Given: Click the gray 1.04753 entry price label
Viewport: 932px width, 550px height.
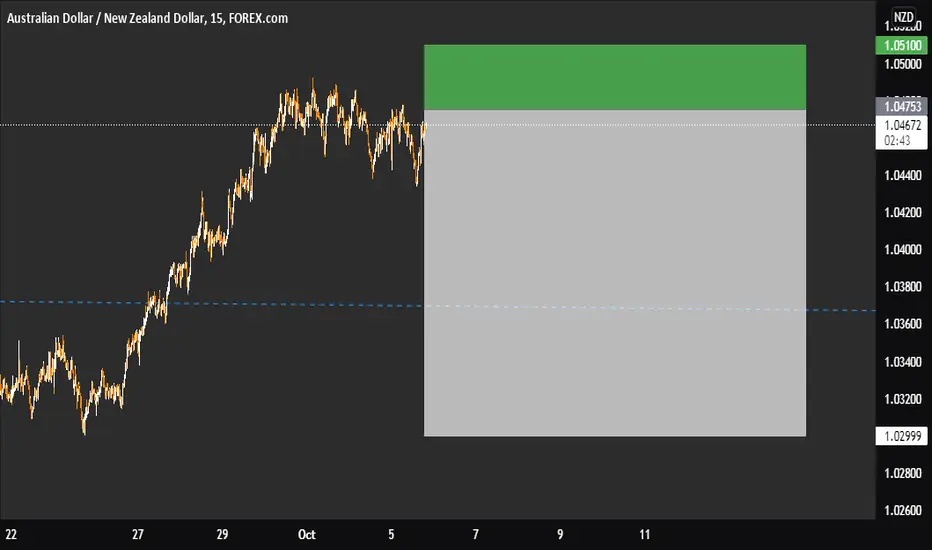Looking at the screenshot, I should pos(902,106).
